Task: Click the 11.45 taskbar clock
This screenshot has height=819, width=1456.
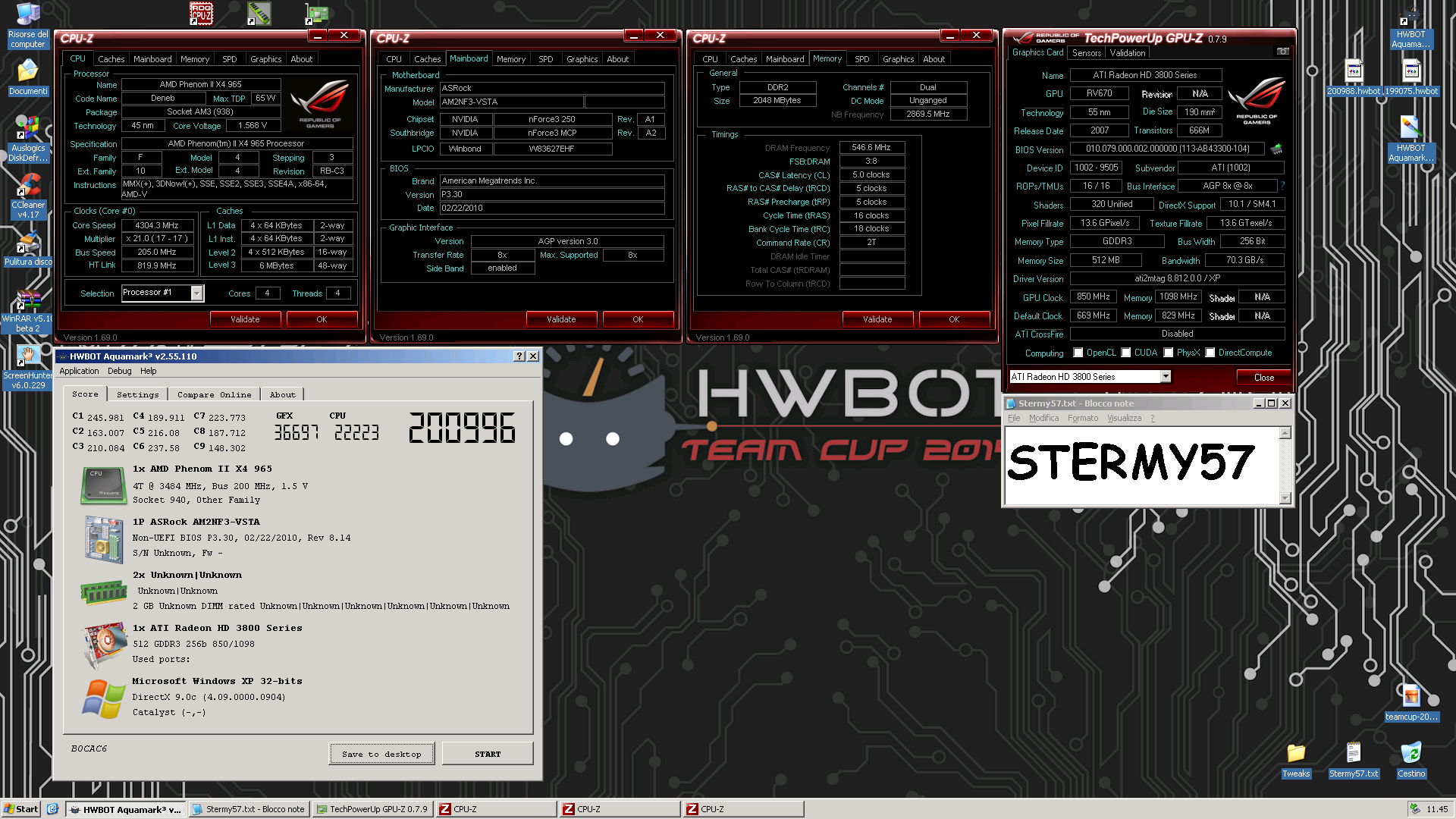Action: coord(1436,809)
